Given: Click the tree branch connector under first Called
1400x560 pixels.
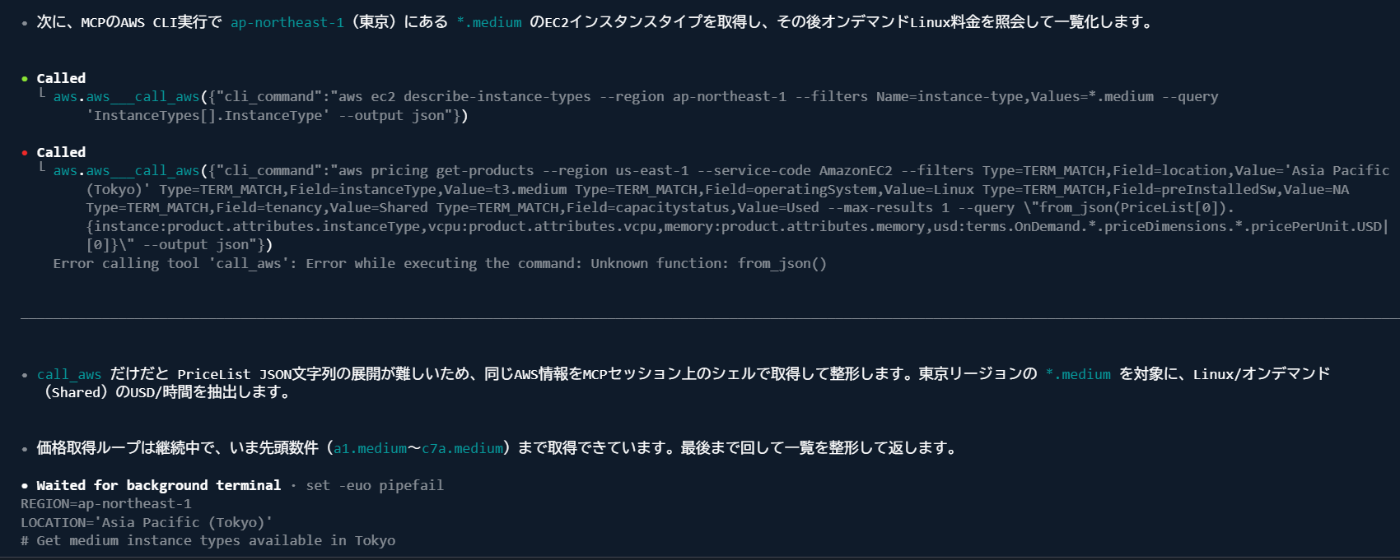Looking at the screenshot, I should [x=42, y=97].
